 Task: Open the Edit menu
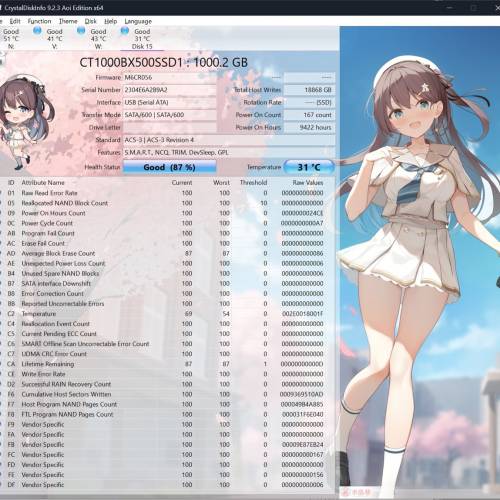(x=15, y=21)
